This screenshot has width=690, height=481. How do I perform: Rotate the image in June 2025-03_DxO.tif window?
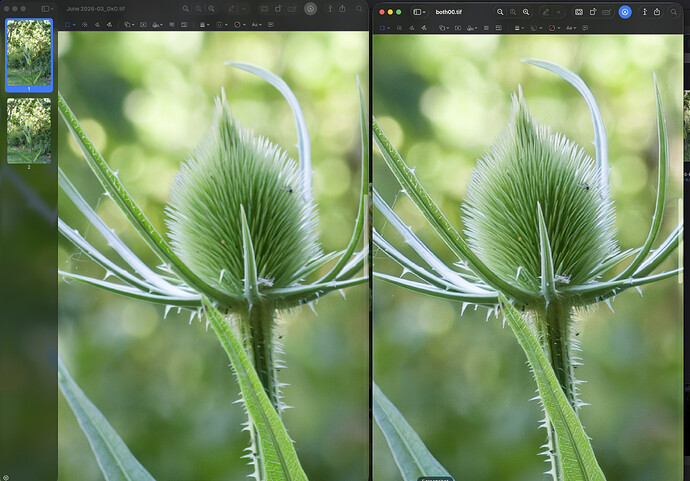tap(278, 9)
